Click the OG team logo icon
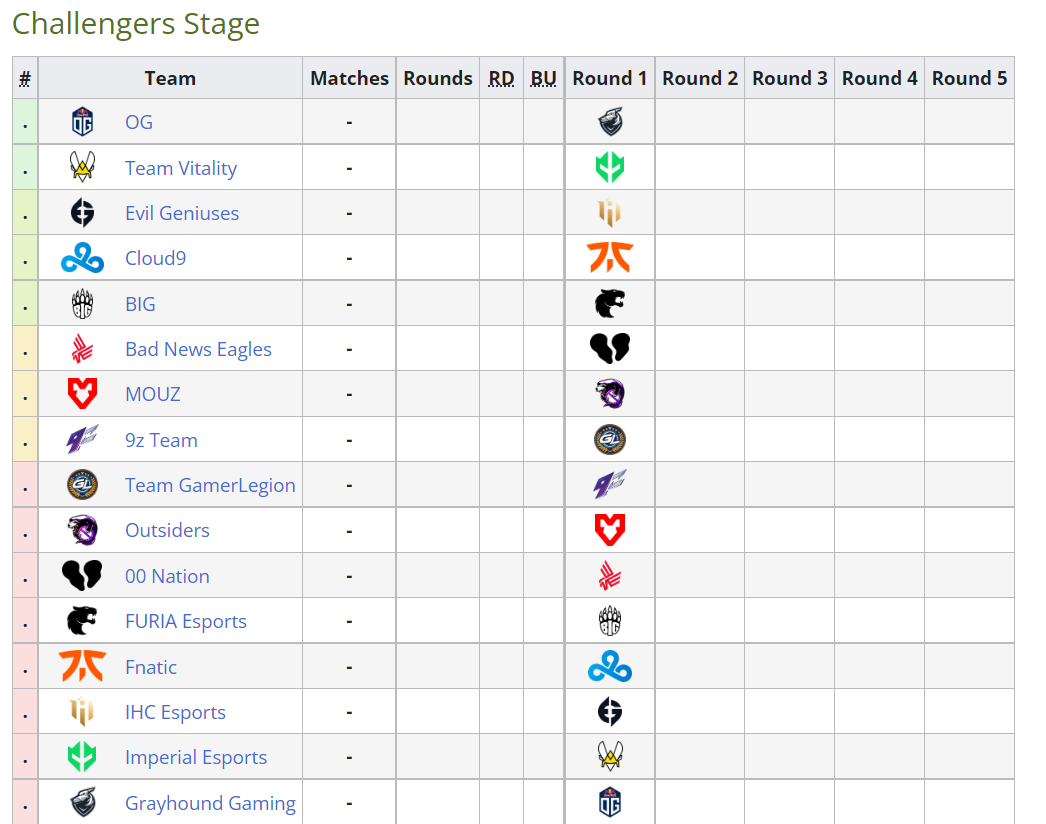The width and height of the screenshot is (1046, 824). pyautogui.click(x=82, y=122)
